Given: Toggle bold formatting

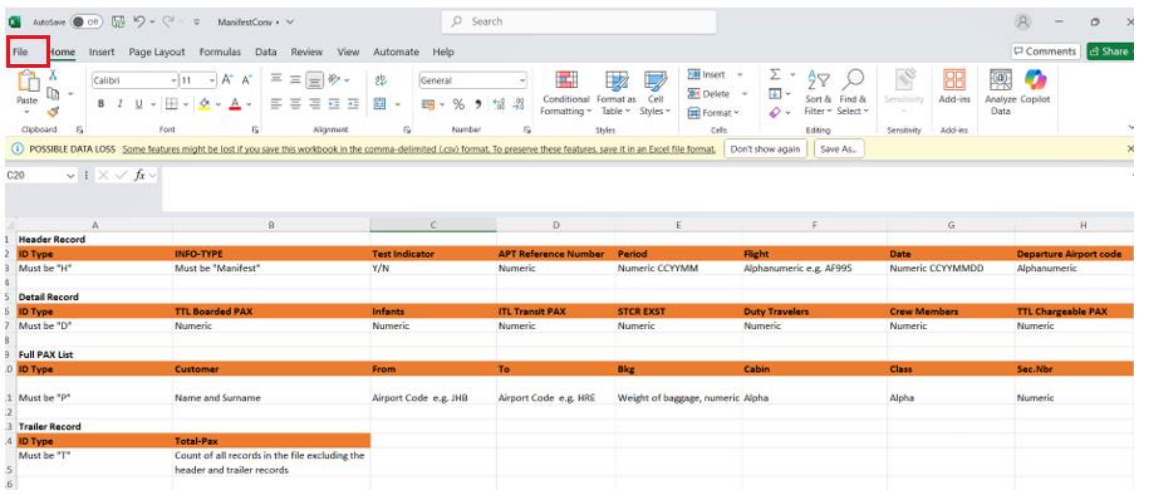Looking at the screenshot, I should coord(101,103).
